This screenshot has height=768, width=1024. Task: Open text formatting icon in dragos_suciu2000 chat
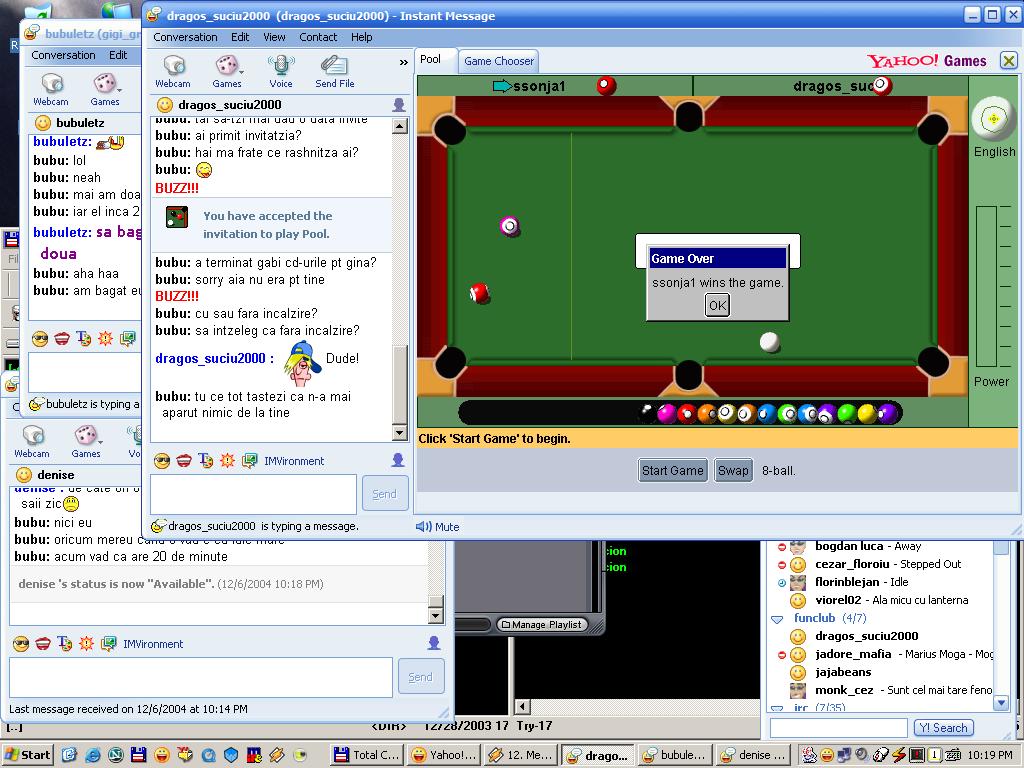coord(206,461)
